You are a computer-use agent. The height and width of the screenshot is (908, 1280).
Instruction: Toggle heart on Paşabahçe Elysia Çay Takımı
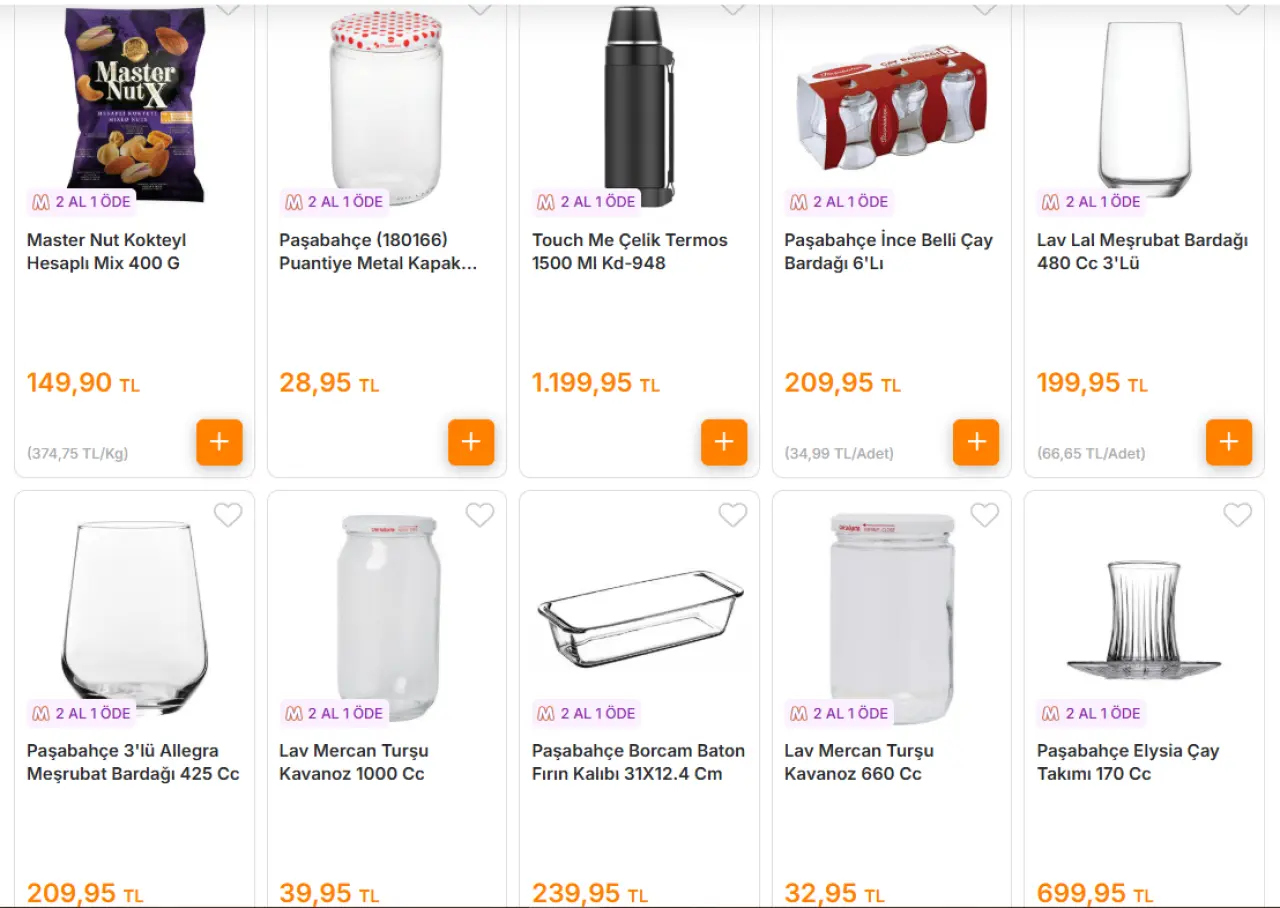1238,515
